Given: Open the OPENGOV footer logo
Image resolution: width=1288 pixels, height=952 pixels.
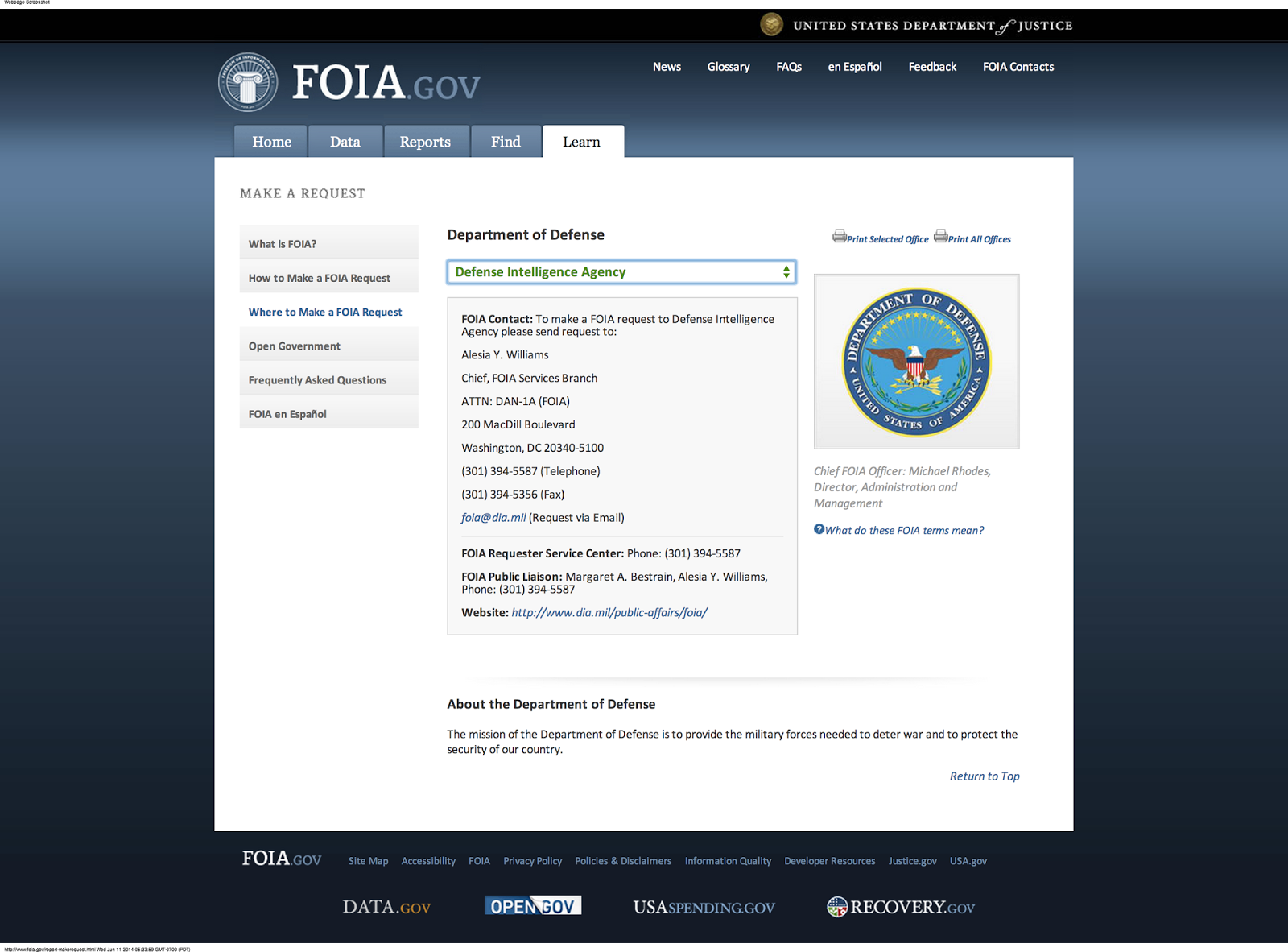Looking at the screenshot, I should pos(533,906).
